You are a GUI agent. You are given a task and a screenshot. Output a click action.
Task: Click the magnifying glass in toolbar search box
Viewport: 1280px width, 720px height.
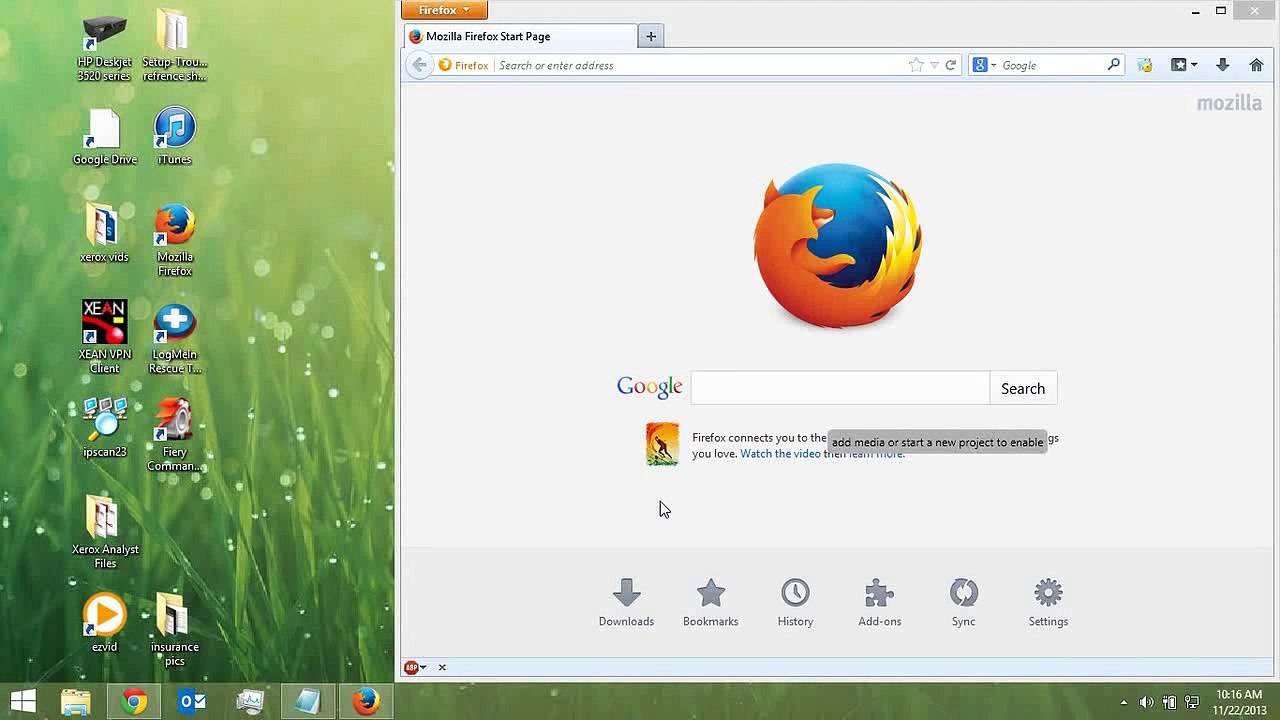(1114, 65)
